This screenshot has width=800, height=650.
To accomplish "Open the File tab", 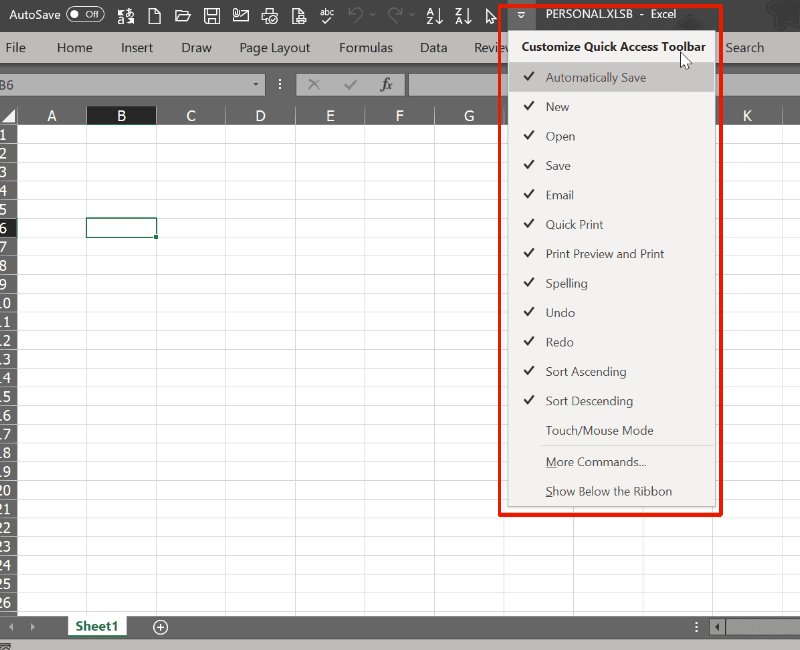I will pyautogui.click(x=16, y=47).
